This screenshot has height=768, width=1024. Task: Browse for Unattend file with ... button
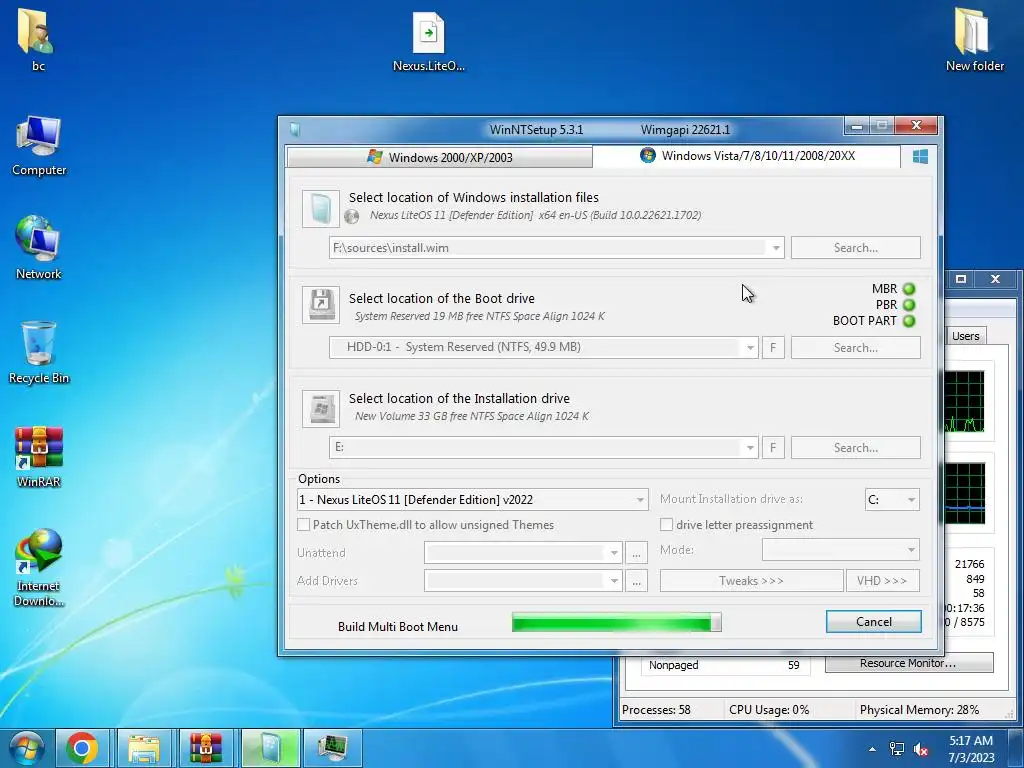(x=636, y=553)
